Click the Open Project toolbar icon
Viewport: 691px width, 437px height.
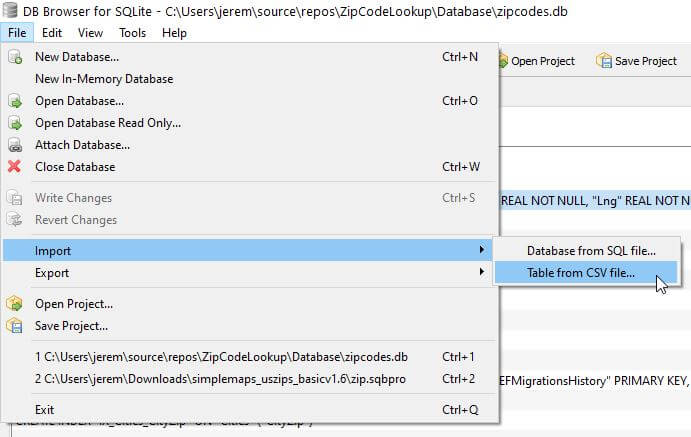[503, 61]
